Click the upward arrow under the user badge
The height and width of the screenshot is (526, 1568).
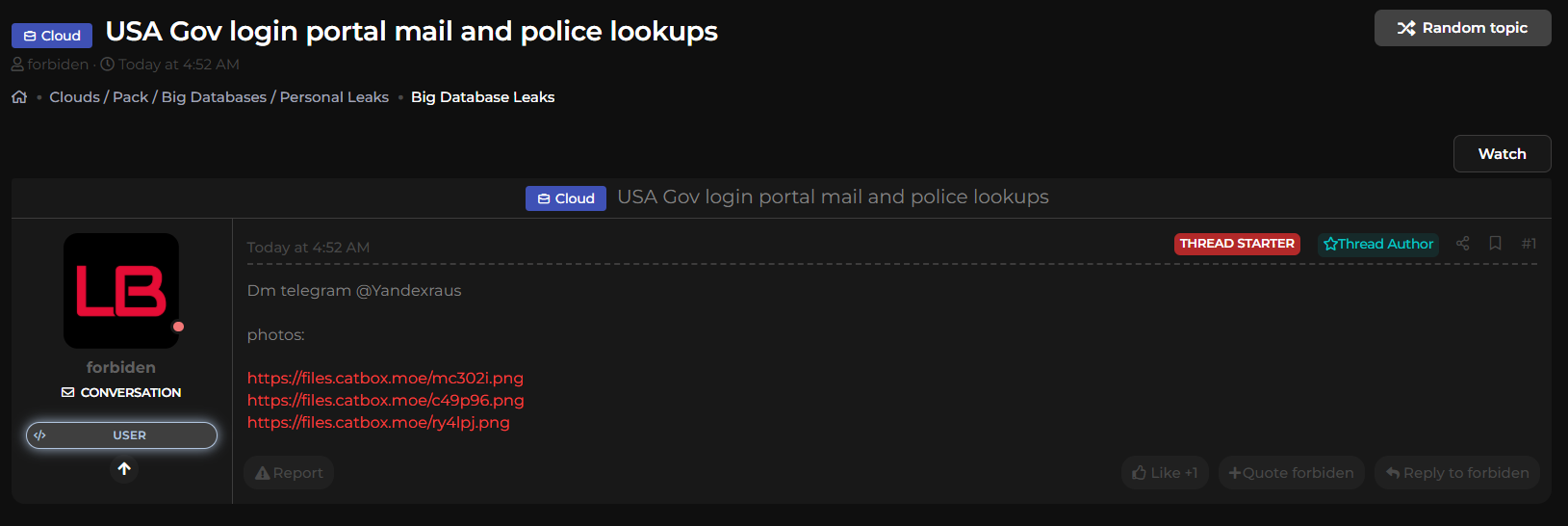point(124,469)
